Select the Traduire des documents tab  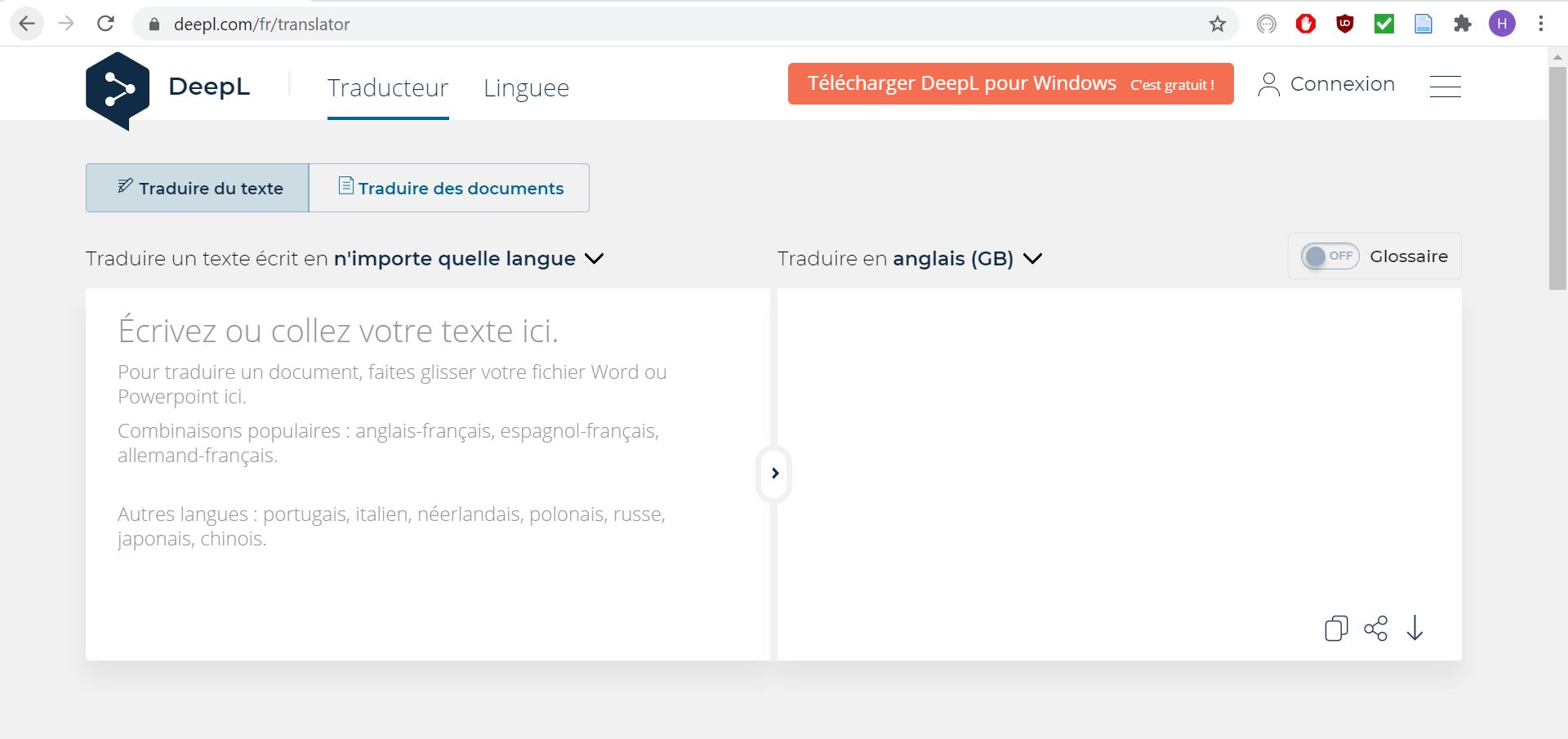pyautogui.click(x=449, y=188)
